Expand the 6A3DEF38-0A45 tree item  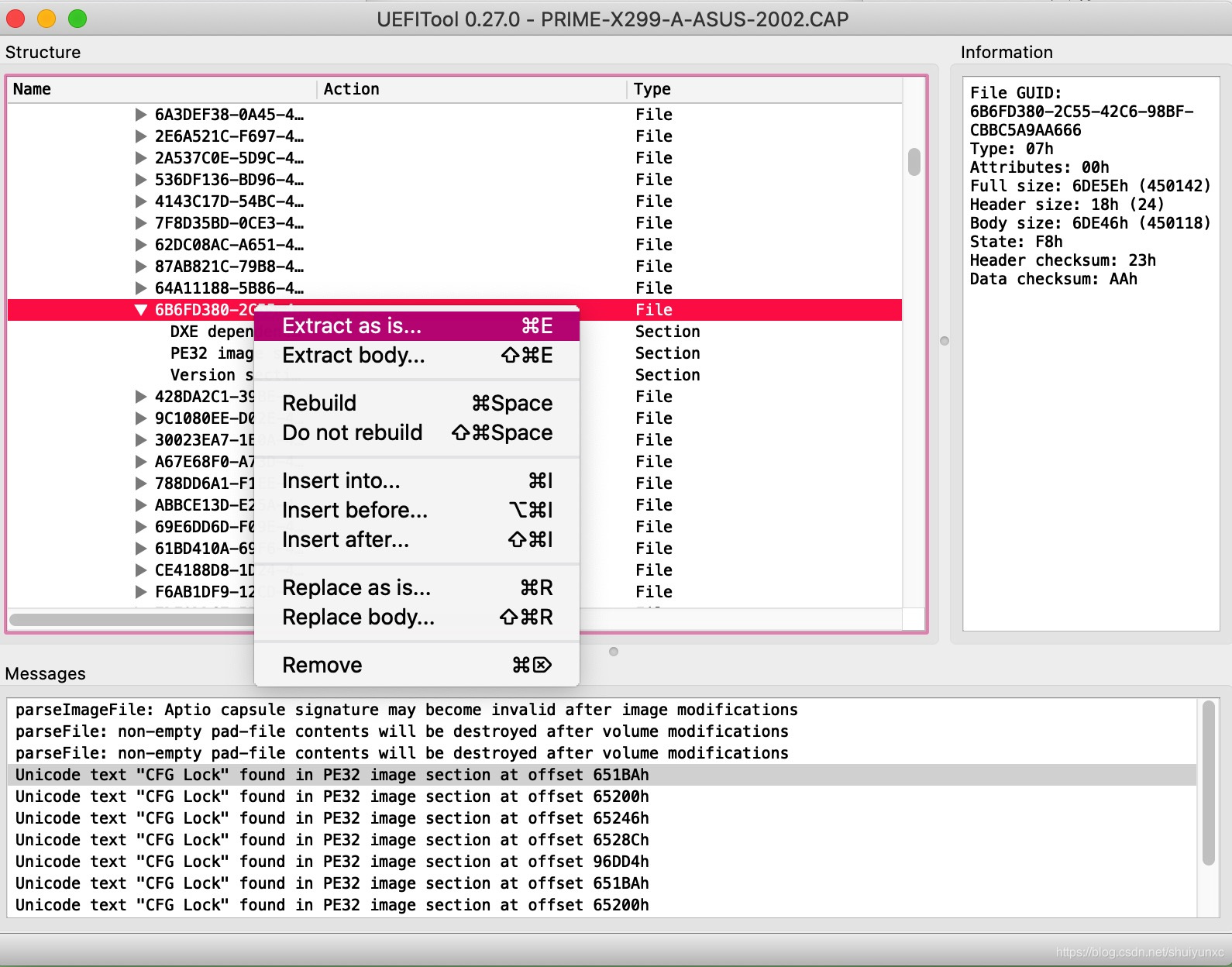141,115
